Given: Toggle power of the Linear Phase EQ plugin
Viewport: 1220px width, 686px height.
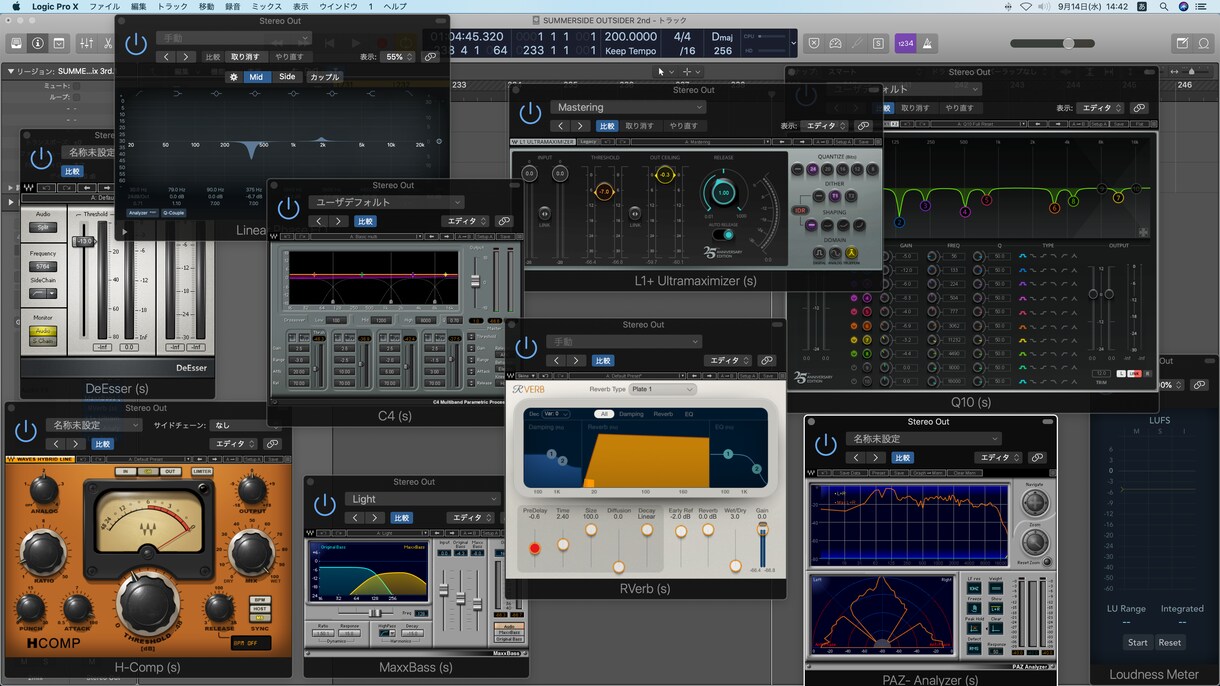Looking at the screenshot, I should tap(136, 45).
